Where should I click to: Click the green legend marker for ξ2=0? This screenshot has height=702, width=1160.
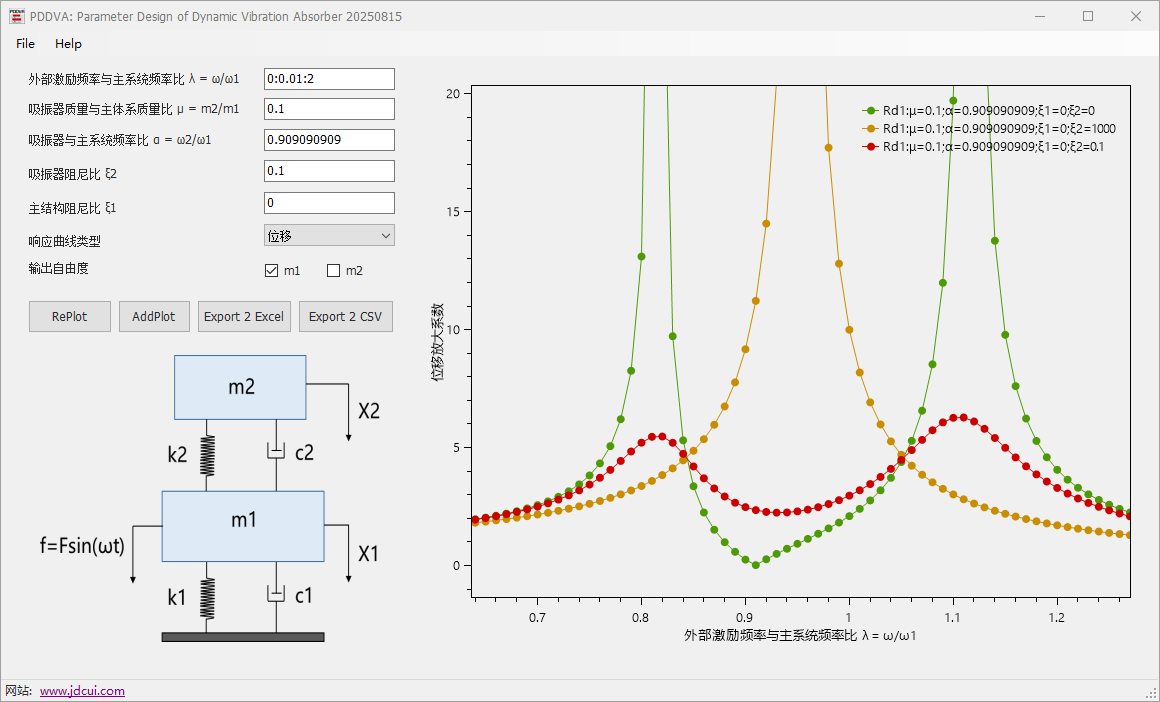point(871,111)
